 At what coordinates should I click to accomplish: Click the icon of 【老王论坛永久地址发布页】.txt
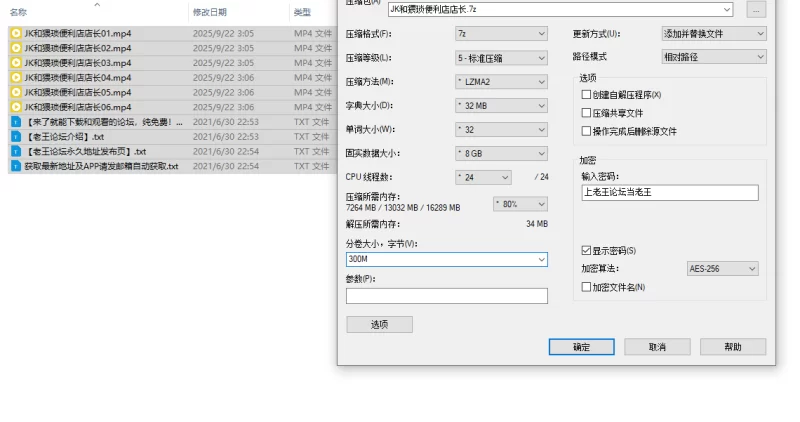tap(16, 152)
